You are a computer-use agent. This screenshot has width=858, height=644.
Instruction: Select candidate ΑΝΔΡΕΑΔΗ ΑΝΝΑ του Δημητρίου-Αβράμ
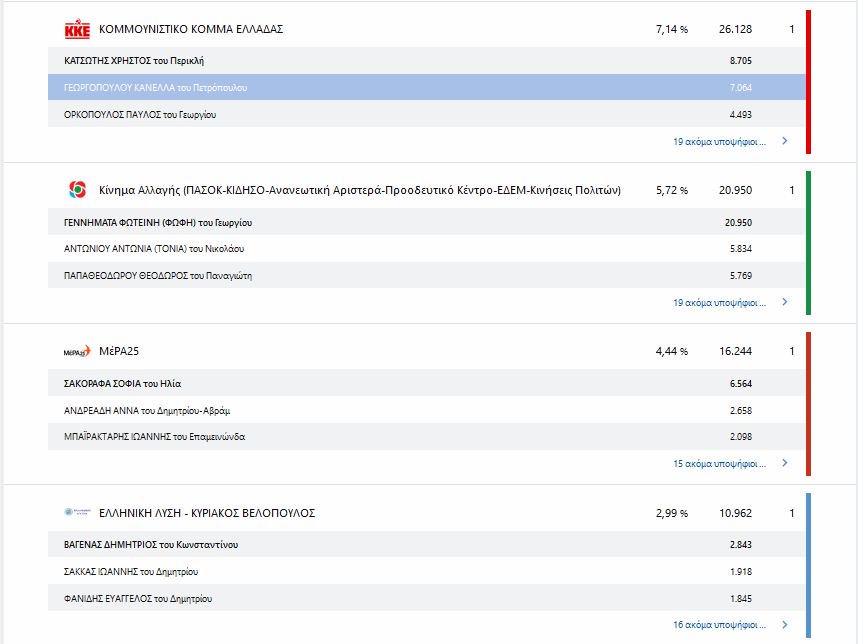point(147,410)
